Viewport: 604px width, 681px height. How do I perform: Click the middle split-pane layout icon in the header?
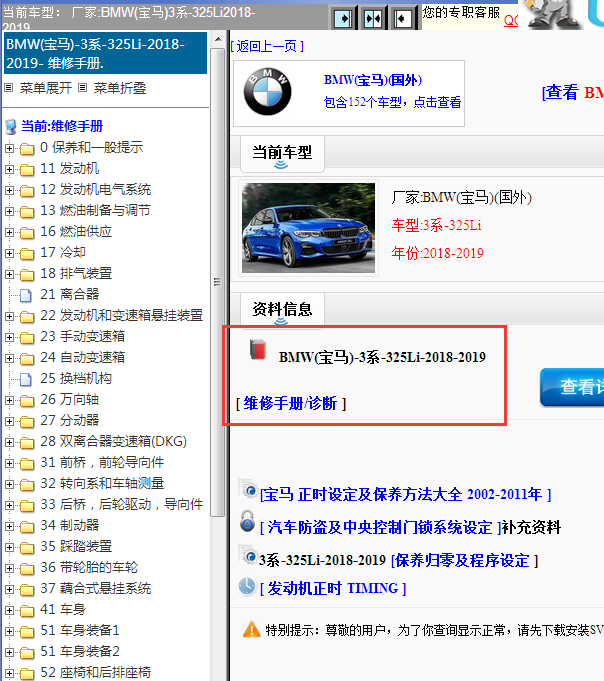(x=373, y=18)
